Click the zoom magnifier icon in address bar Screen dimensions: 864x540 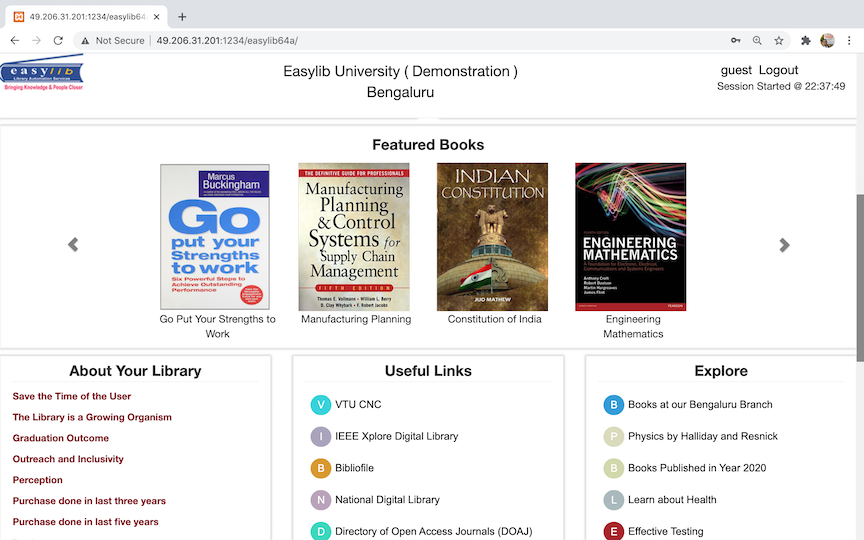tap(757, 40)
